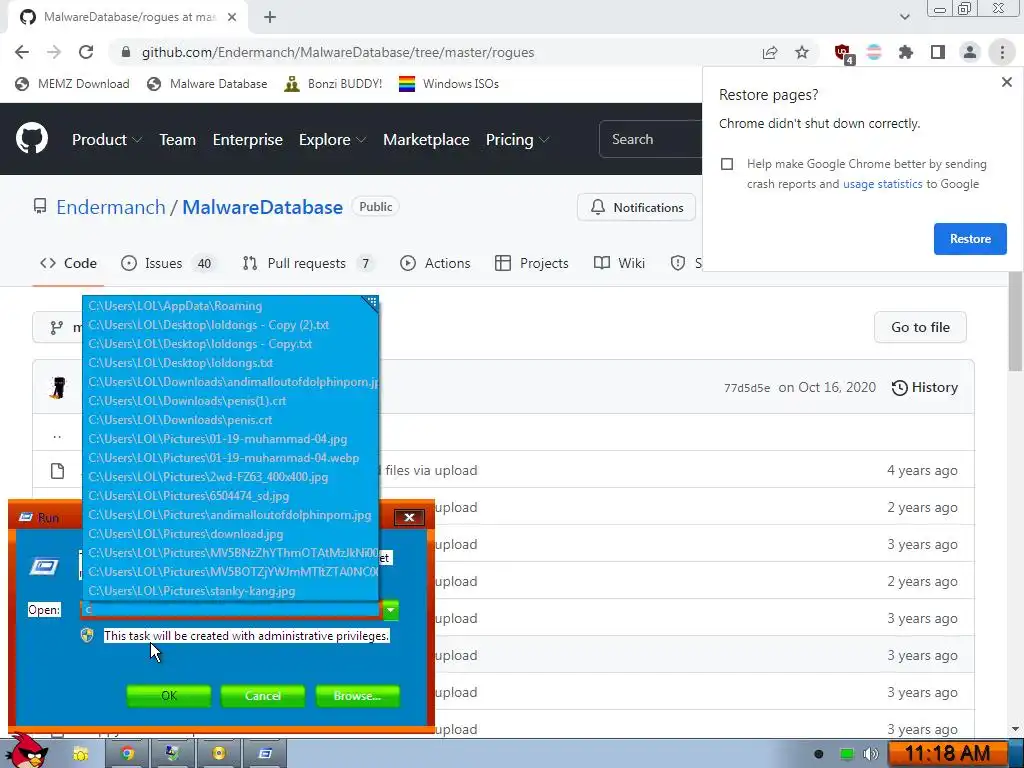This screenshot has height=768, width=1024.
Task: Select C:\Users\LOL\AppData\Roaming suggestion
Action: [x=230, y=306]
